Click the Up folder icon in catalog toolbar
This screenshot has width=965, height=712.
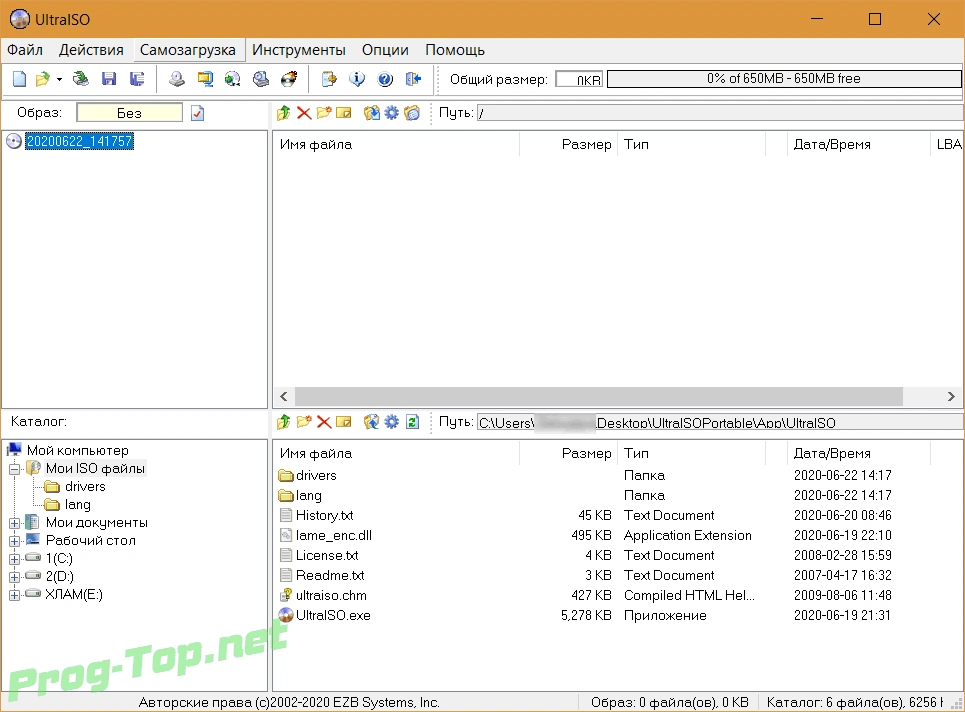click(284, 422)
